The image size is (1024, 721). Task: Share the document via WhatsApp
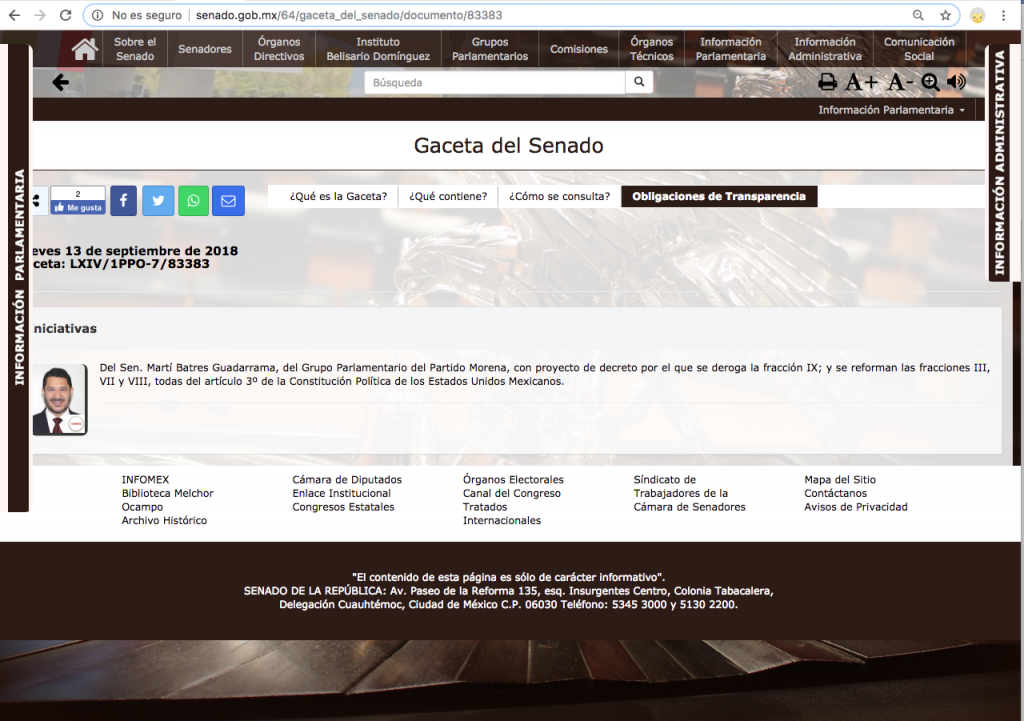[193, 201]
